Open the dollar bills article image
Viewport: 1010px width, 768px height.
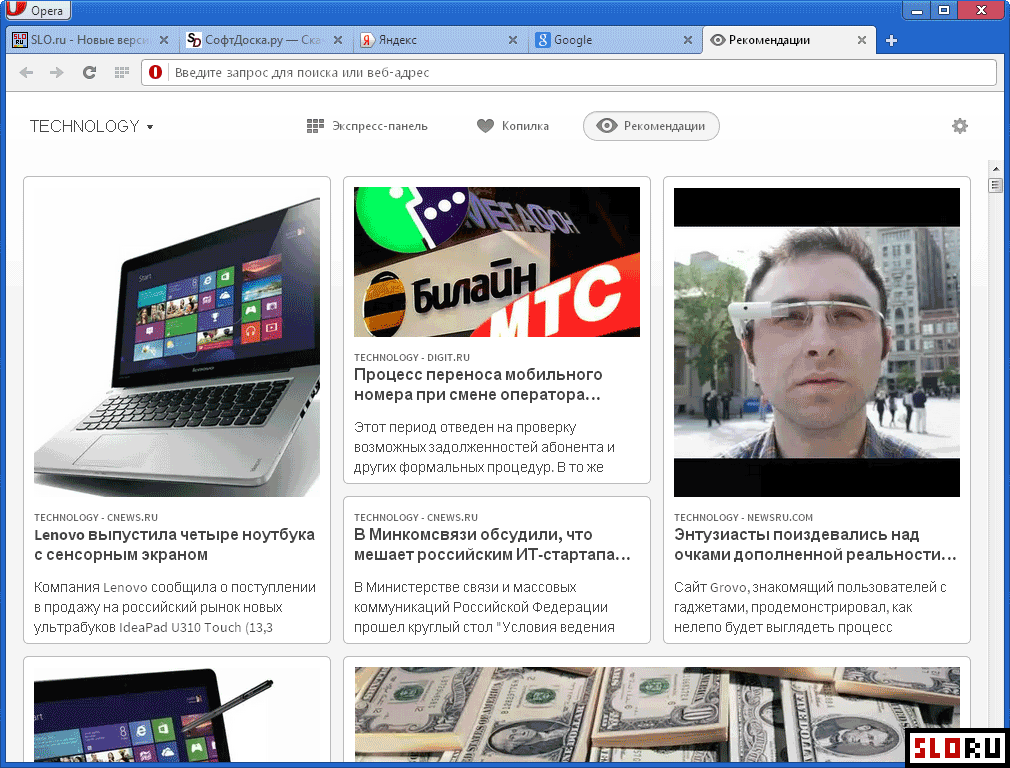657,714
